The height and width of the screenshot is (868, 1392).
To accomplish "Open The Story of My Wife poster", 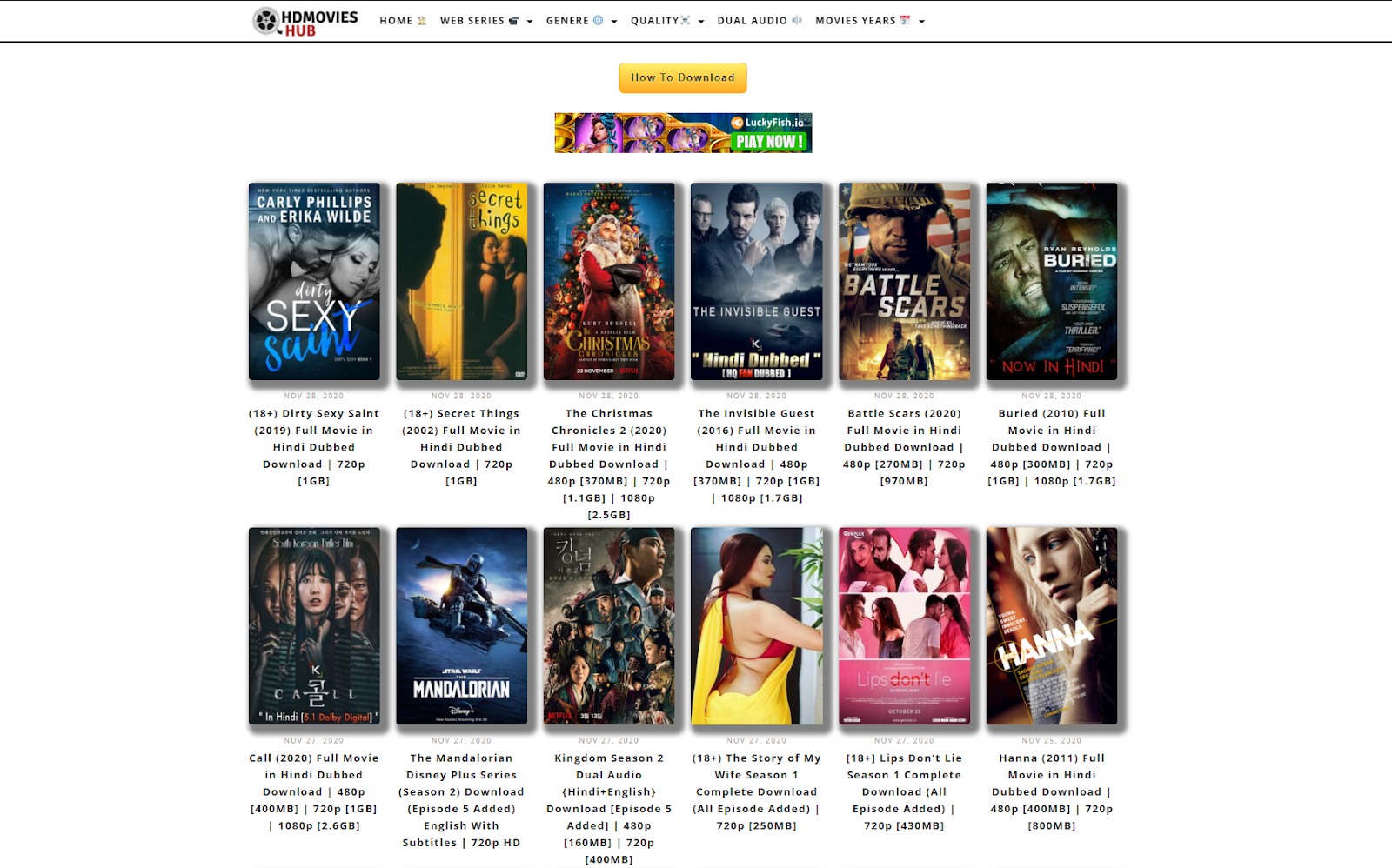I will tap(757, 626).
